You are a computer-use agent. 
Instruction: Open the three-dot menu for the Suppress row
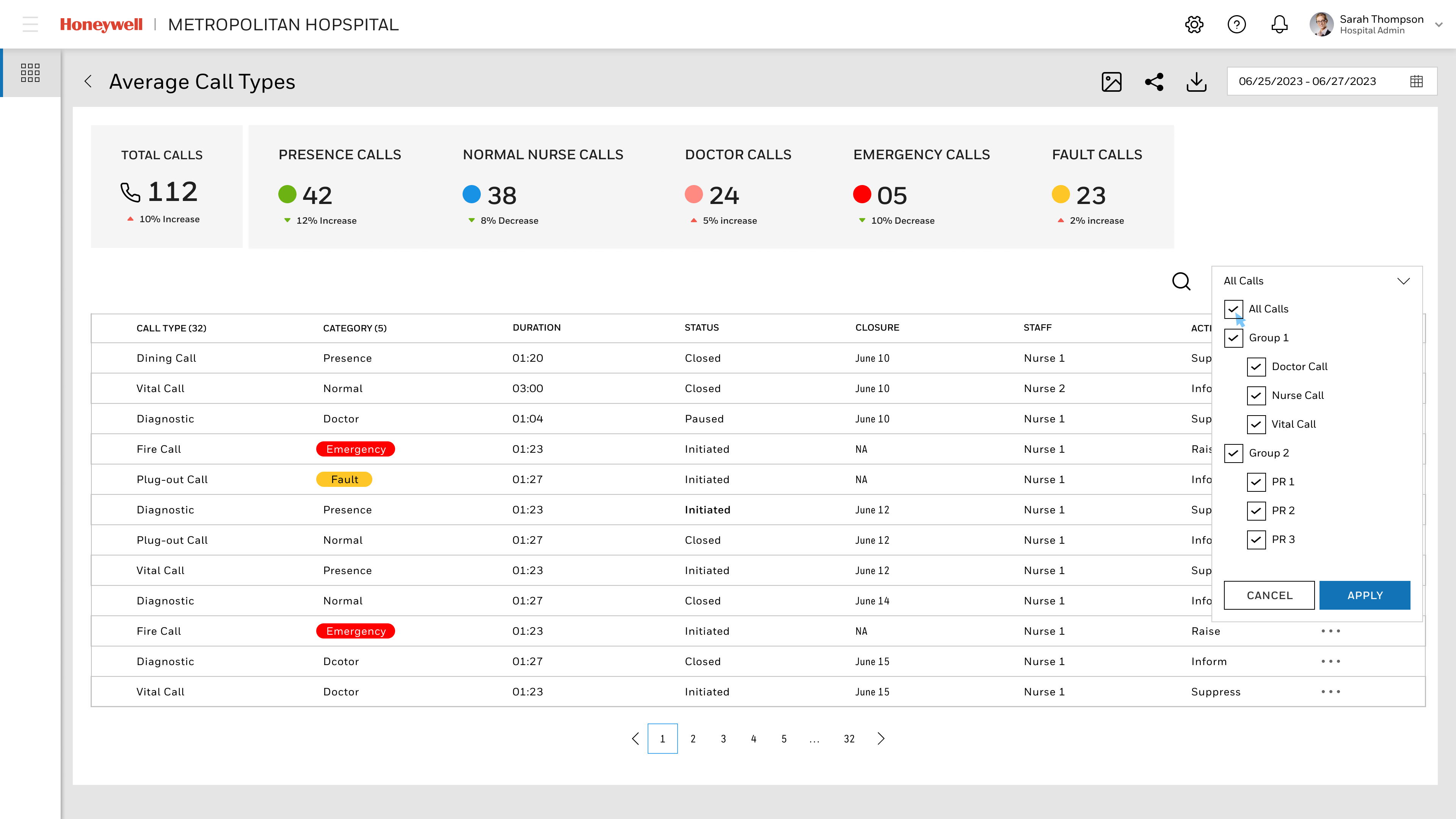(1330, 692)
